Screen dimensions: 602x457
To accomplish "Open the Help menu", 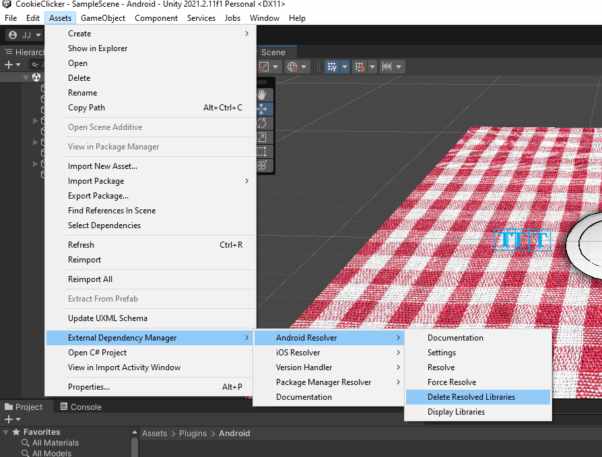I will point(297,18).
